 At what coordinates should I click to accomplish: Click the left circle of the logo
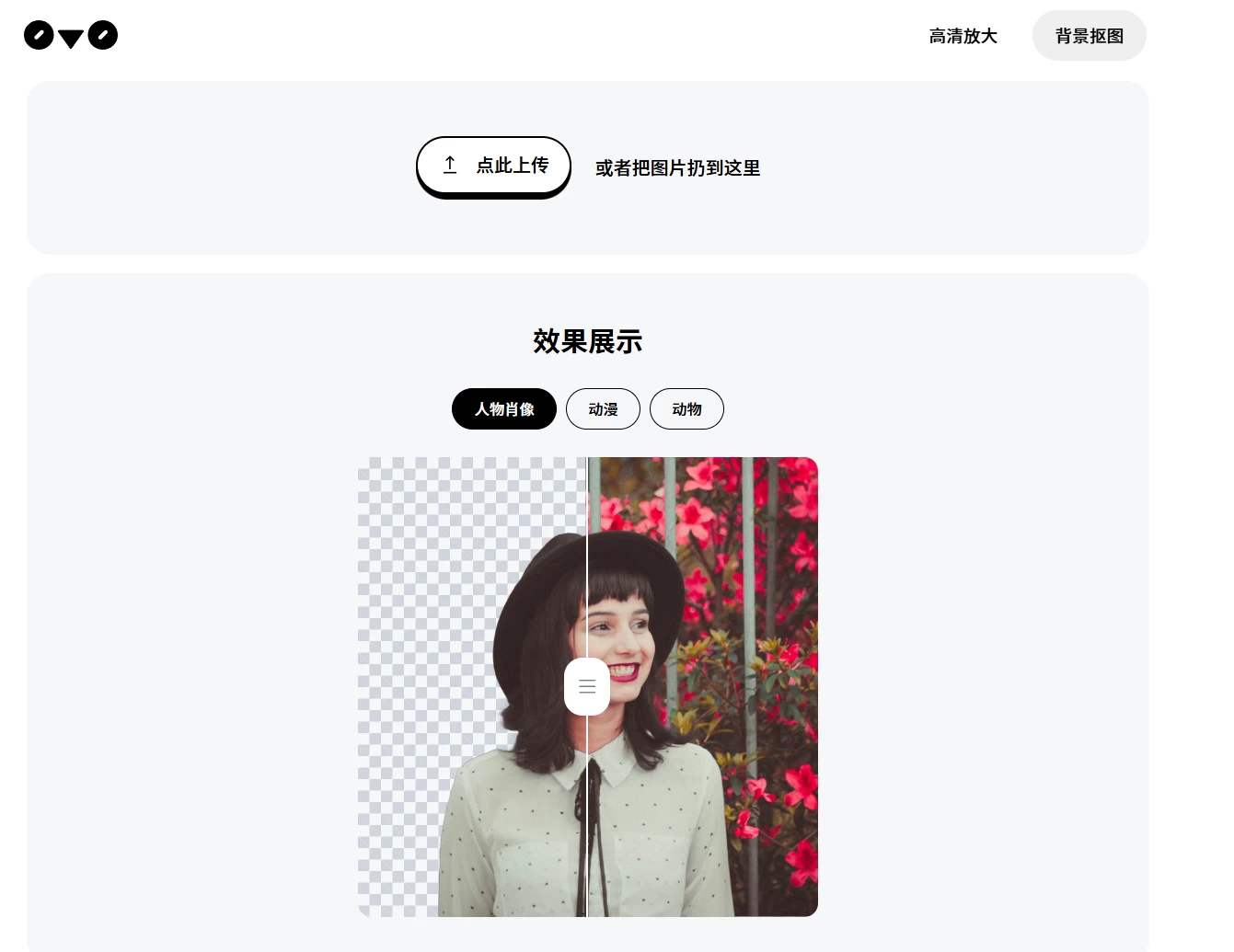point(39,35)
